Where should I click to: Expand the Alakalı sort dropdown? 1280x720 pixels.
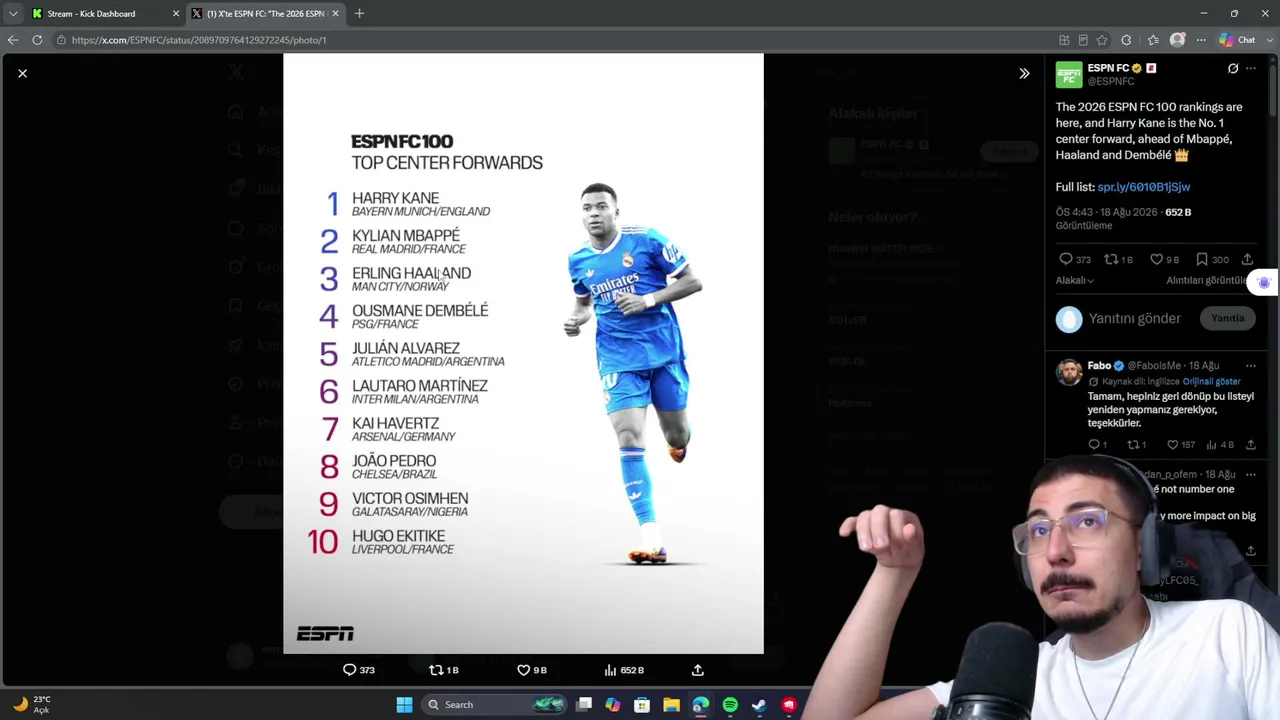(x=1075, y=281)
